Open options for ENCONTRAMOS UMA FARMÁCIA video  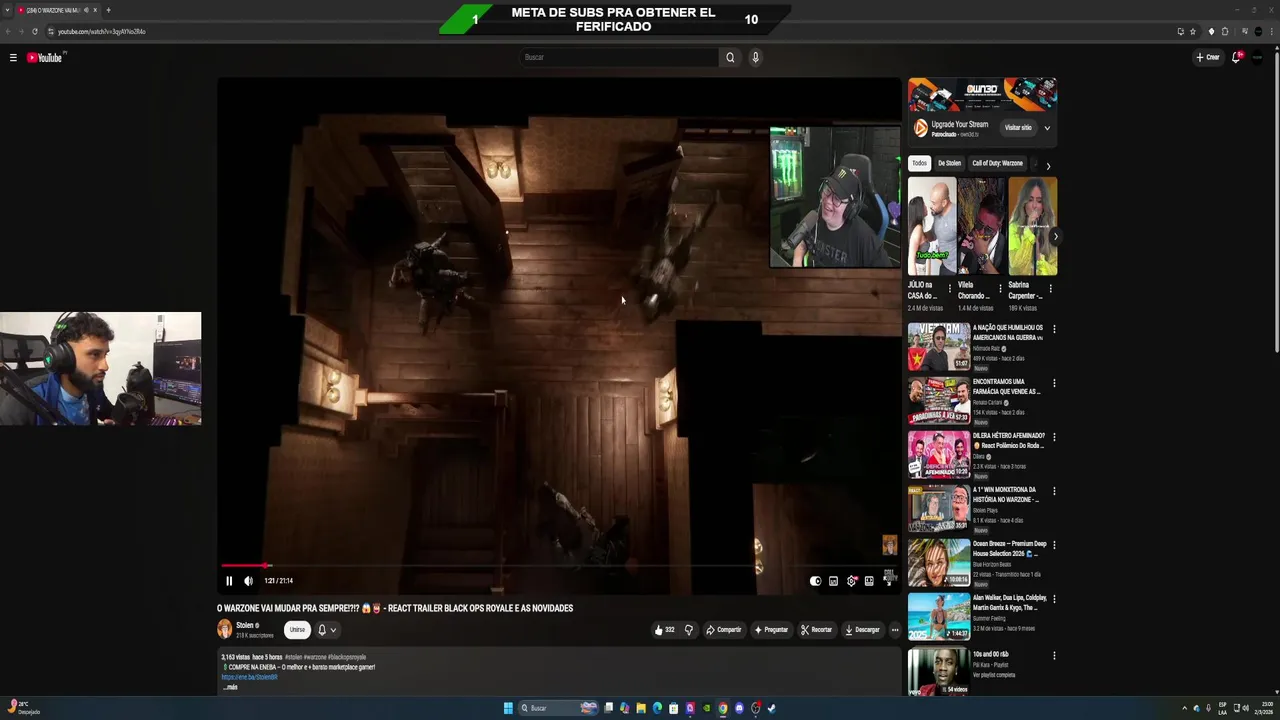coord(1054,383)
